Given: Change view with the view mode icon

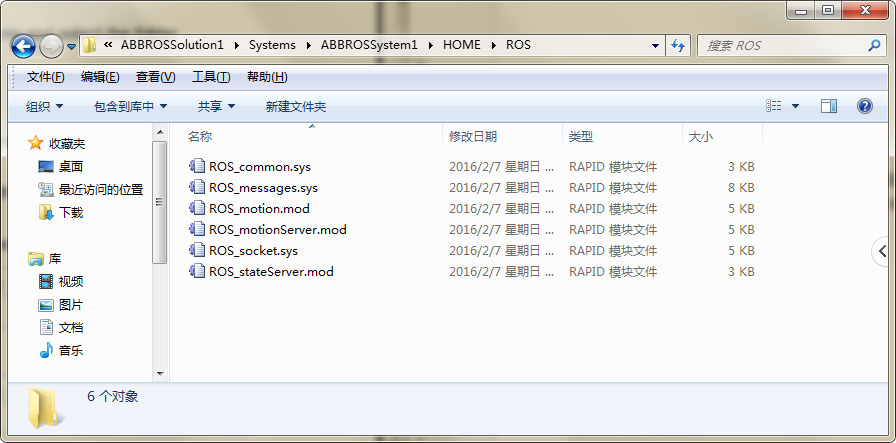Looking at the screenshot, I should tap(774, 106).
